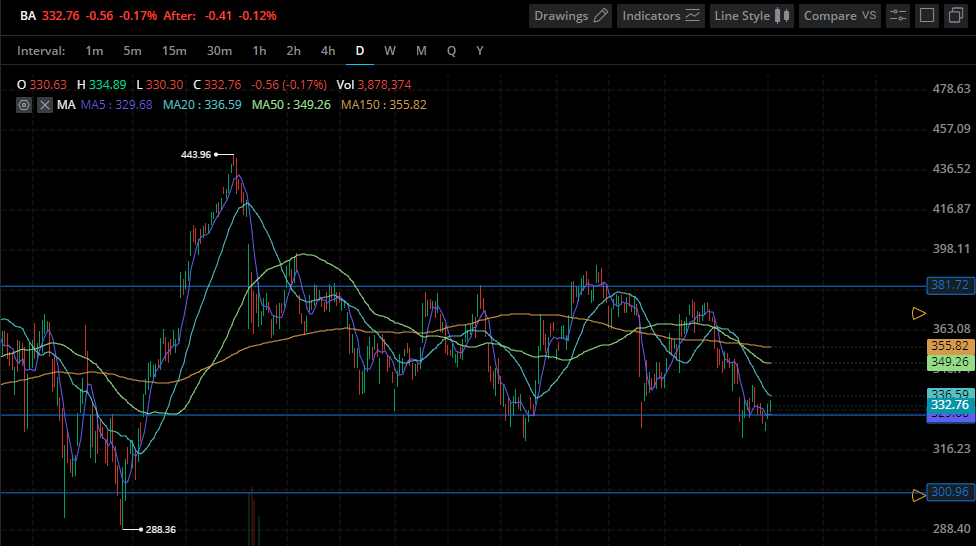976x546 pixels.
Task: Click the MA indicator label
Action: (x=66, y=105)
